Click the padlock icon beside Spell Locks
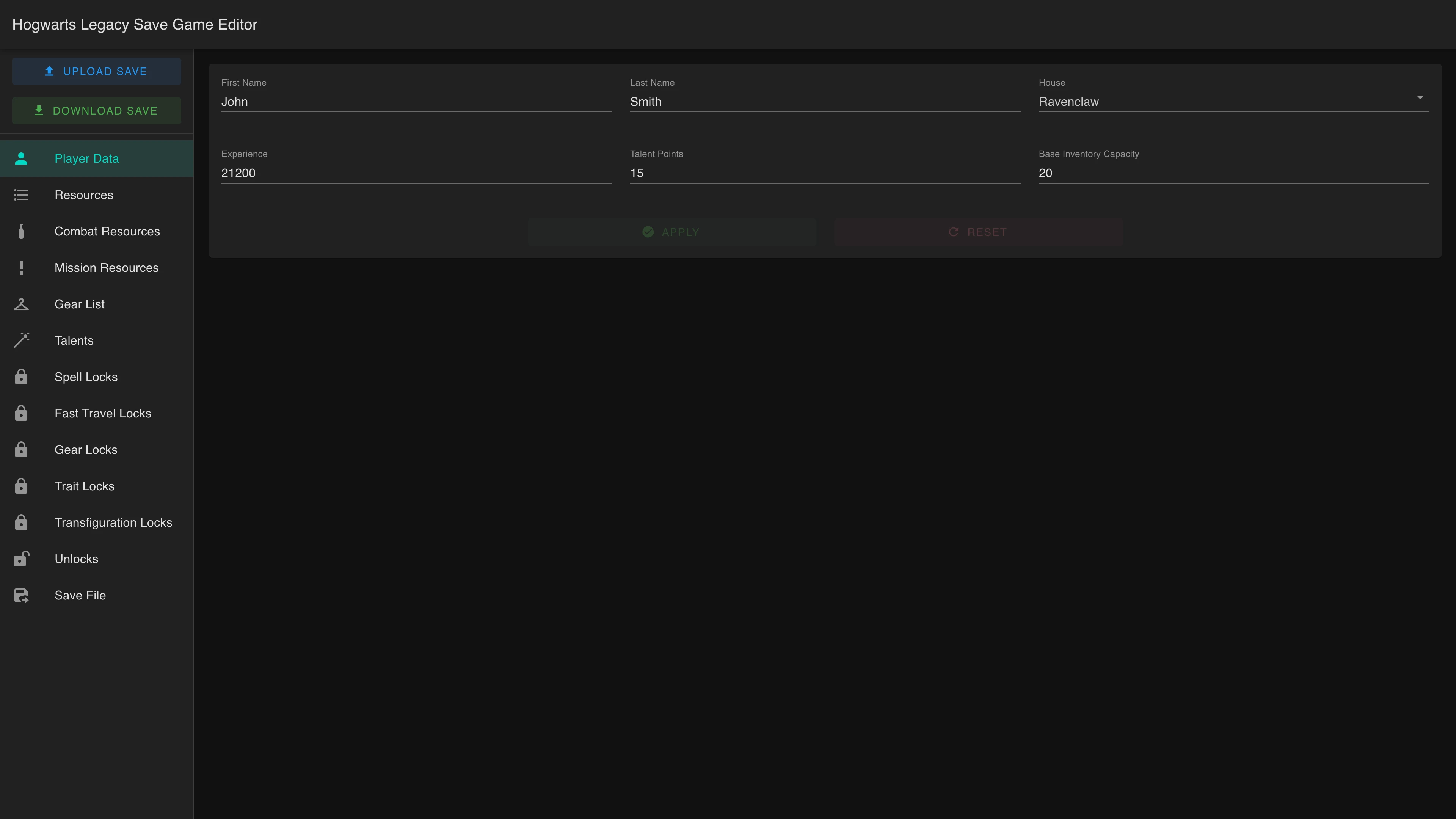This screenshot has width=1456, height=819. coord(21,377)
